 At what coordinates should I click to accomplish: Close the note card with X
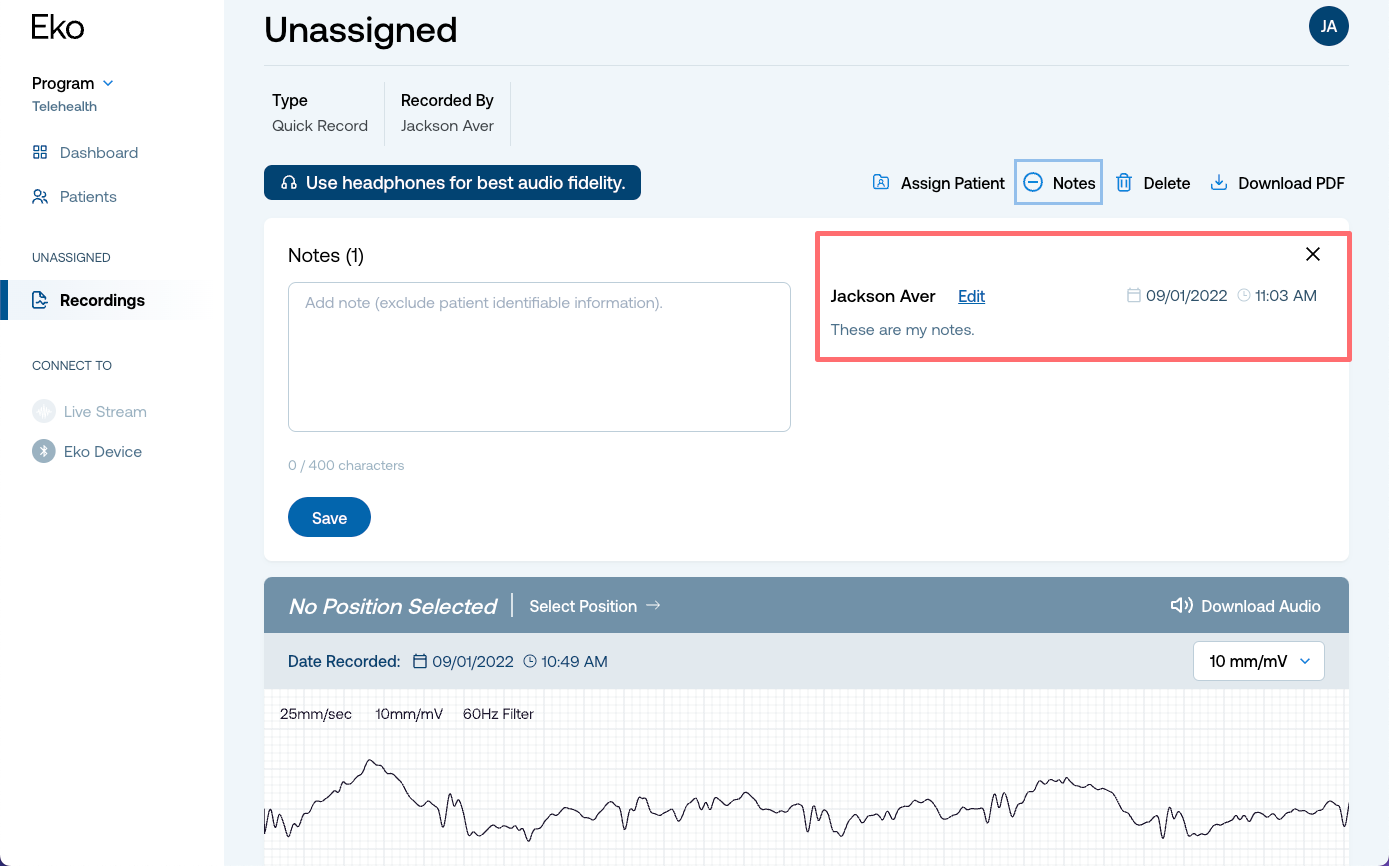(x=1313, y=254)
